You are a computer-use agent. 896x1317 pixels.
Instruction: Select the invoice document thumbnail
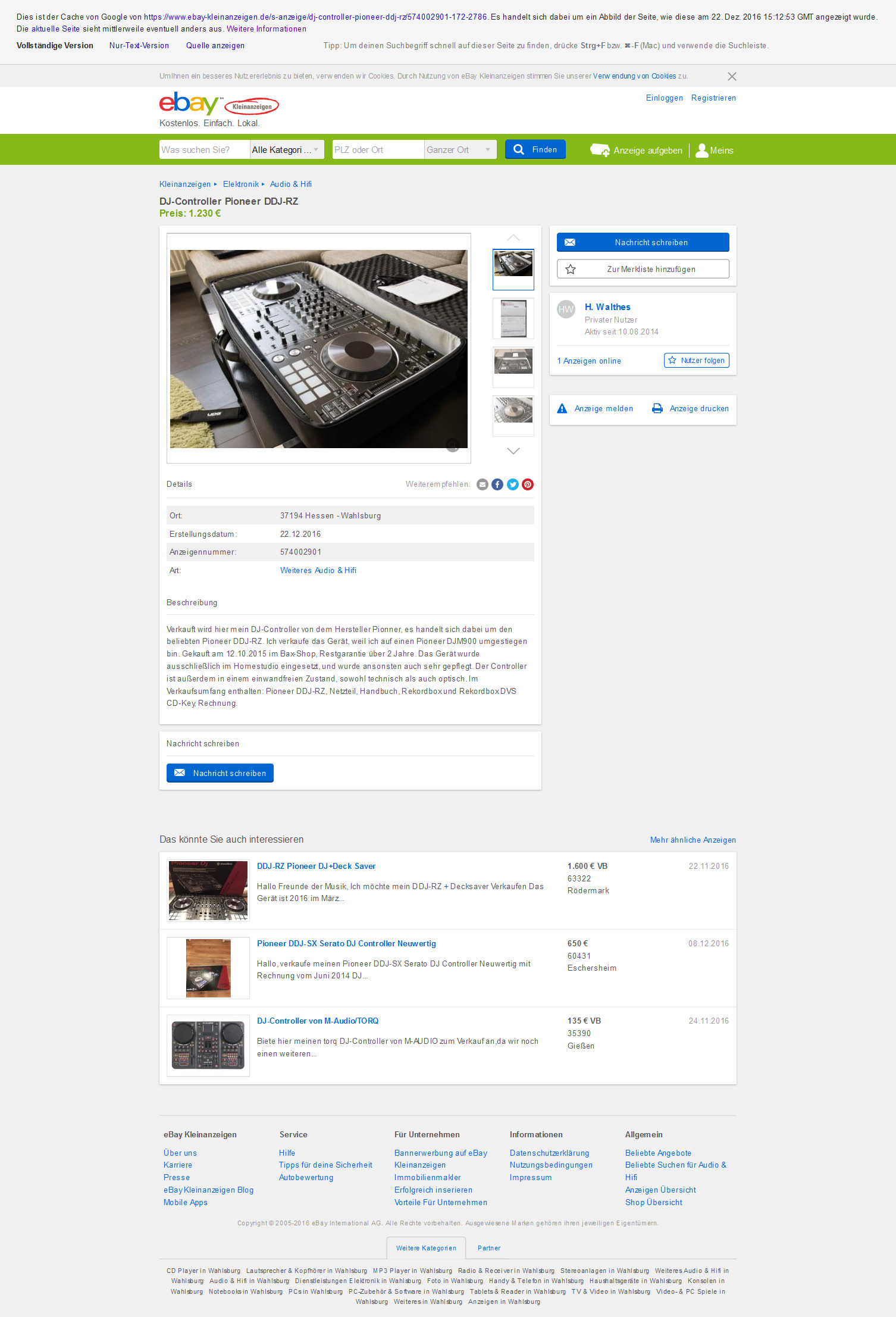513,318
